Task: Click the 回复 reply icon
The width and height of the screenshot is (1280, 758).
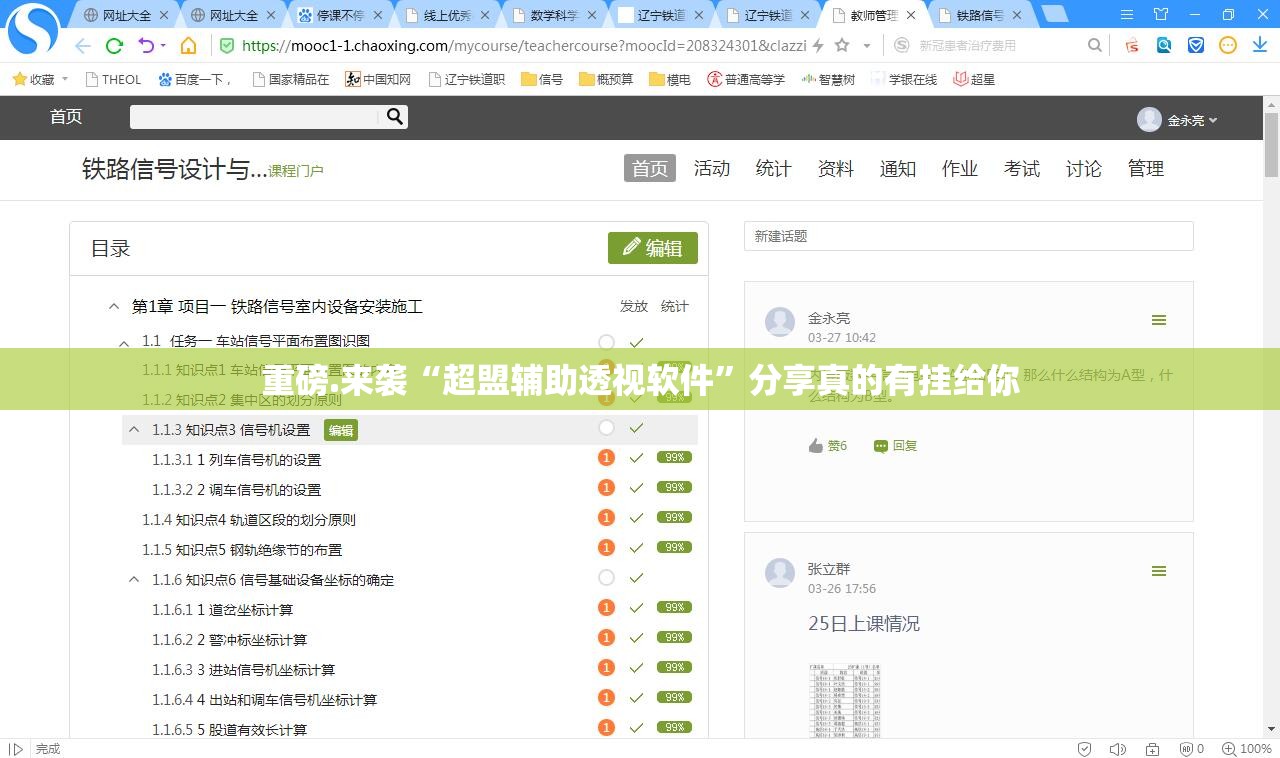Action: (880, 446)
